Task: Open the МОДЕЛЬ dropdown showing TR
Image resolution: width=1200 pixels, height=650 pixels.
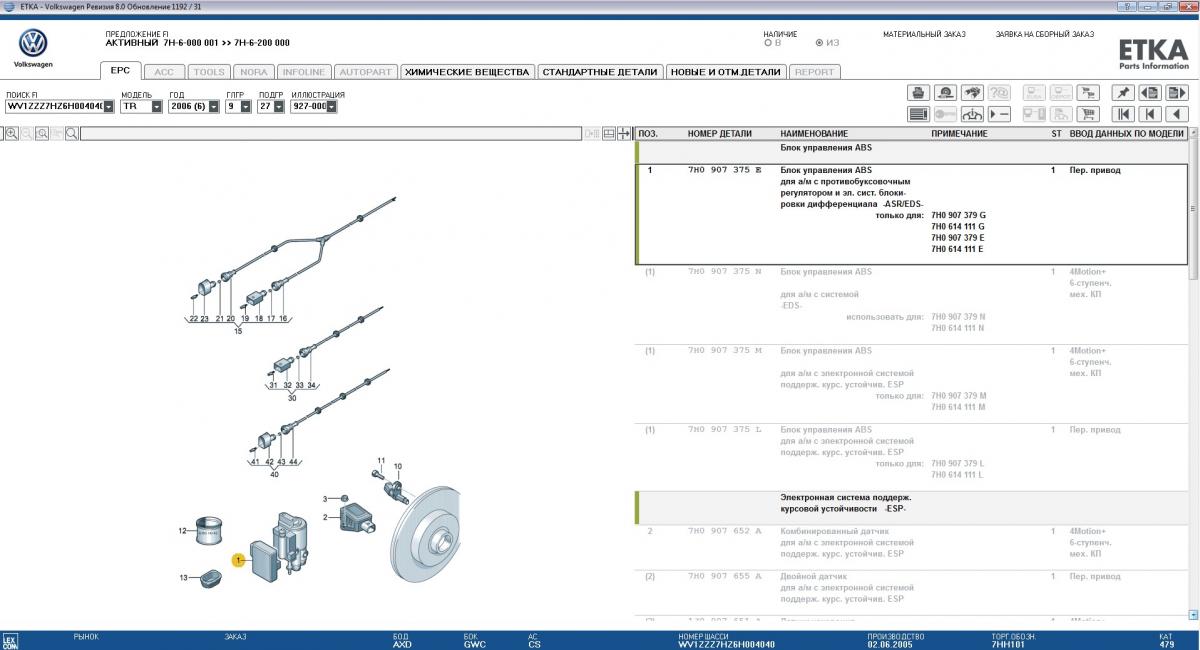Action: tap(157, 106)
